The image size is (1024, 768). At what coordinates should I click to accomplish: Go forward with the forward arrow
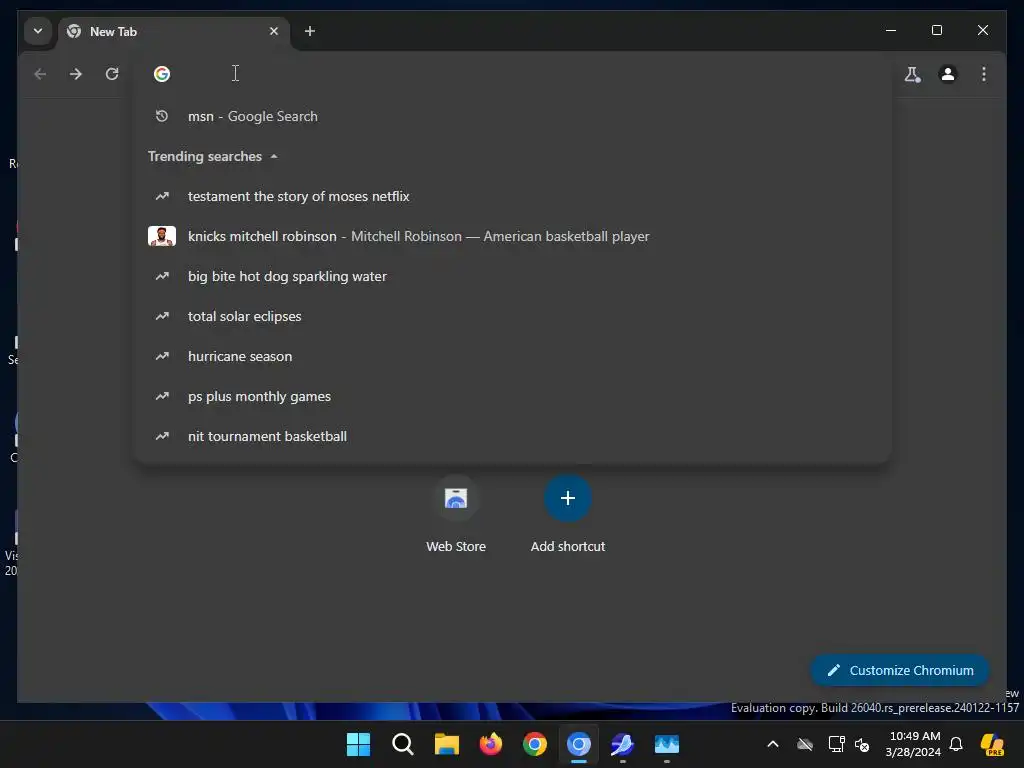pyautogui.click(x=76, y=74)
